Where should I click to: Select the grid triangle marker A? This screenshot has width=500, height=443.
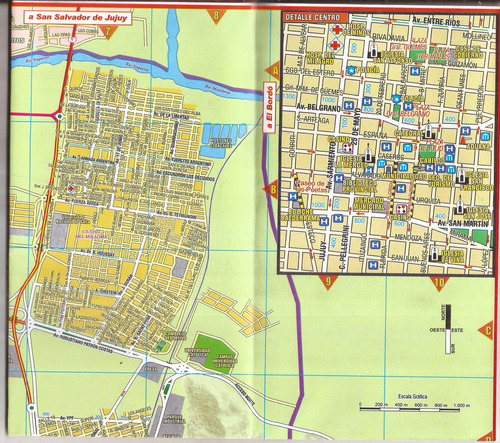(x=273, y=71)
